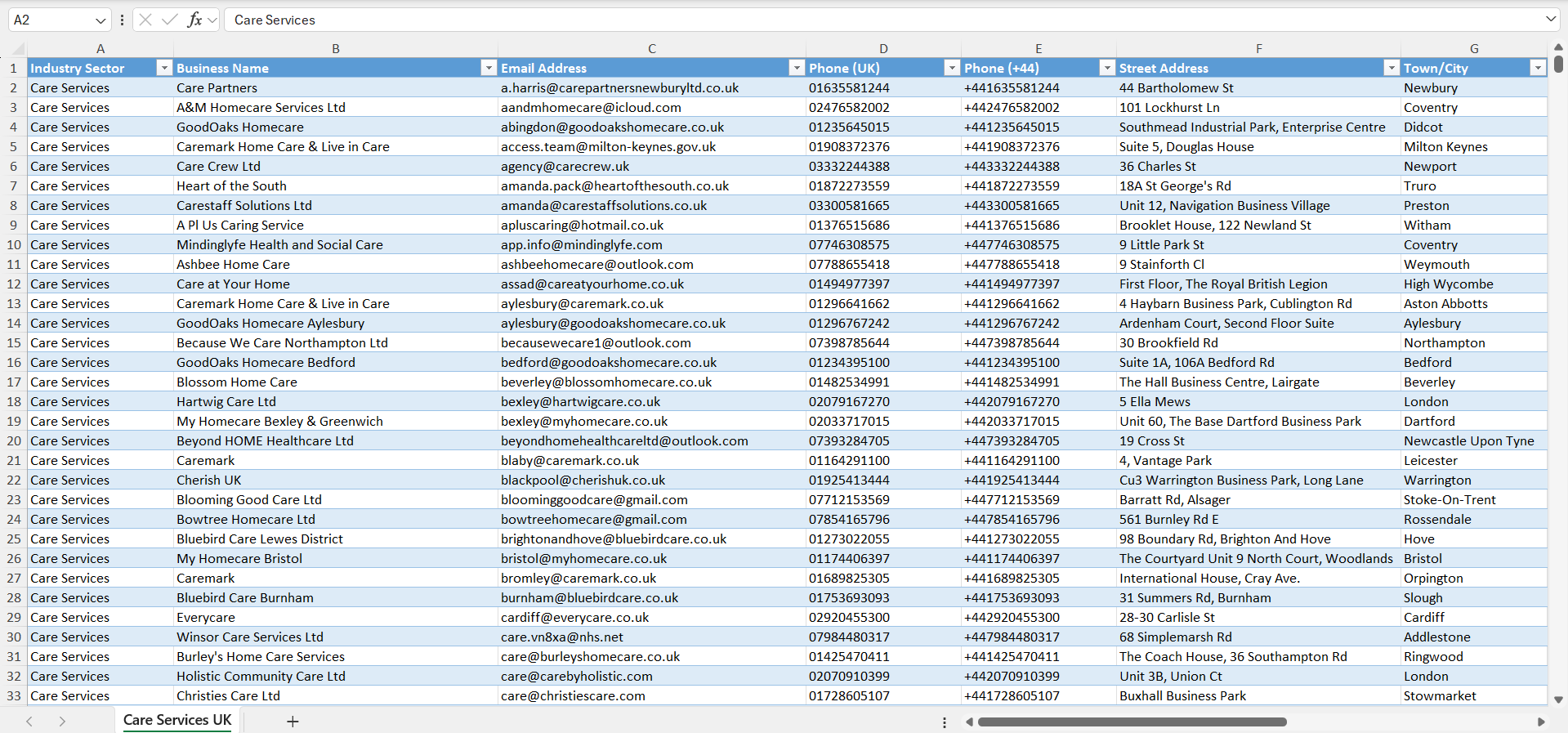The image size is (1568, 733).
Task: Select Christies Care Ltd cell
Action: point(335,695)
